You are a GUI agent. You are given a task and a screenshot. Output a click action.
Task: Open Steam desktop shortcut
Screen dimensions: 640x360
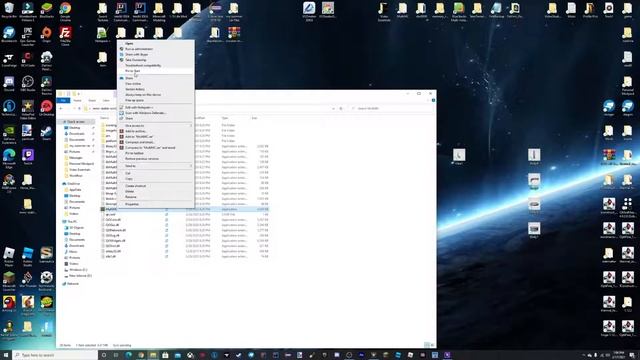coord(47,133)
